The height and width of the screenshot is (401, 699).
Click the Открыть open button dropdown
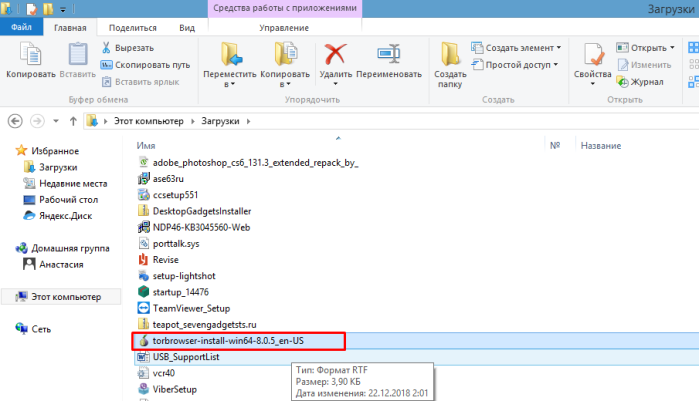646,48
